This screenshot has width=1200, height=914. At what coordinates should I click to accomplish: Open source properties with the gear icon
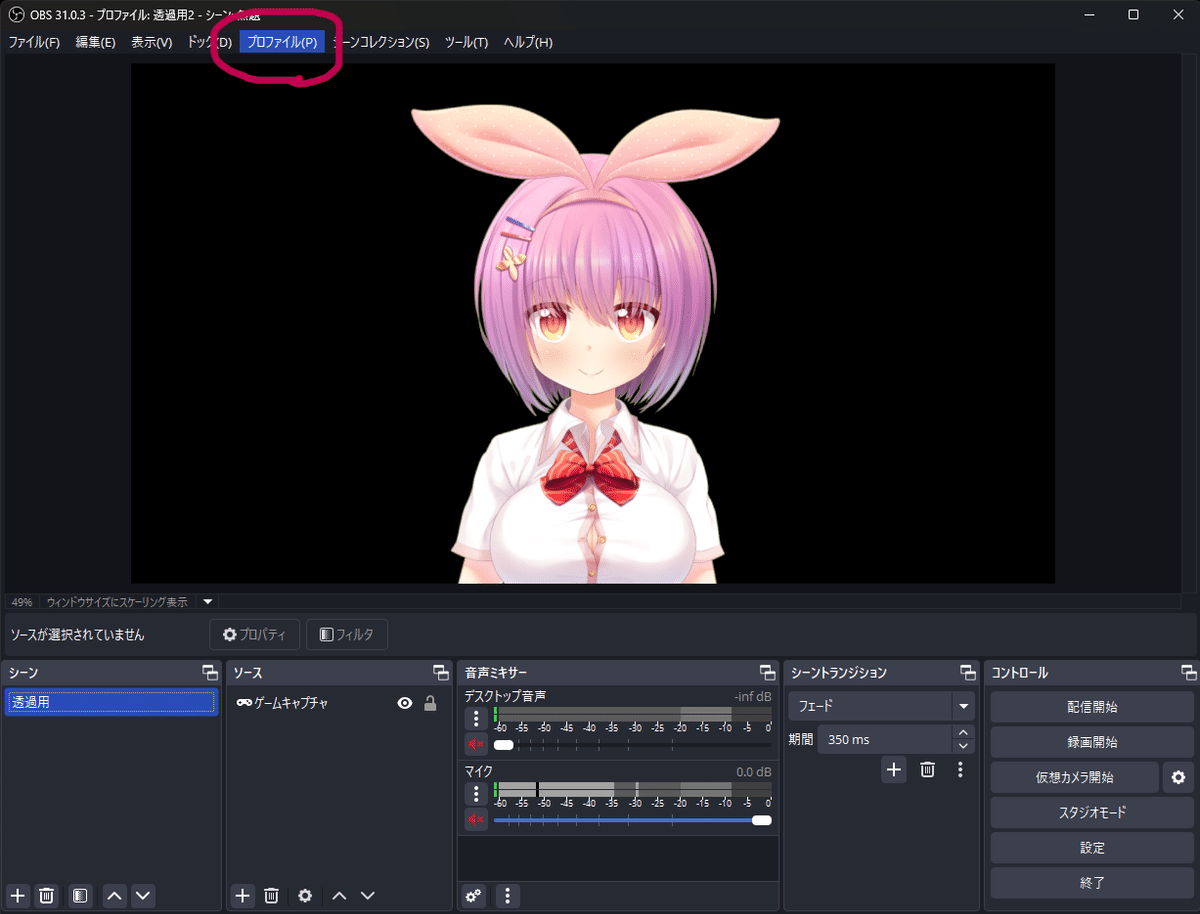(x=304, y=895)
